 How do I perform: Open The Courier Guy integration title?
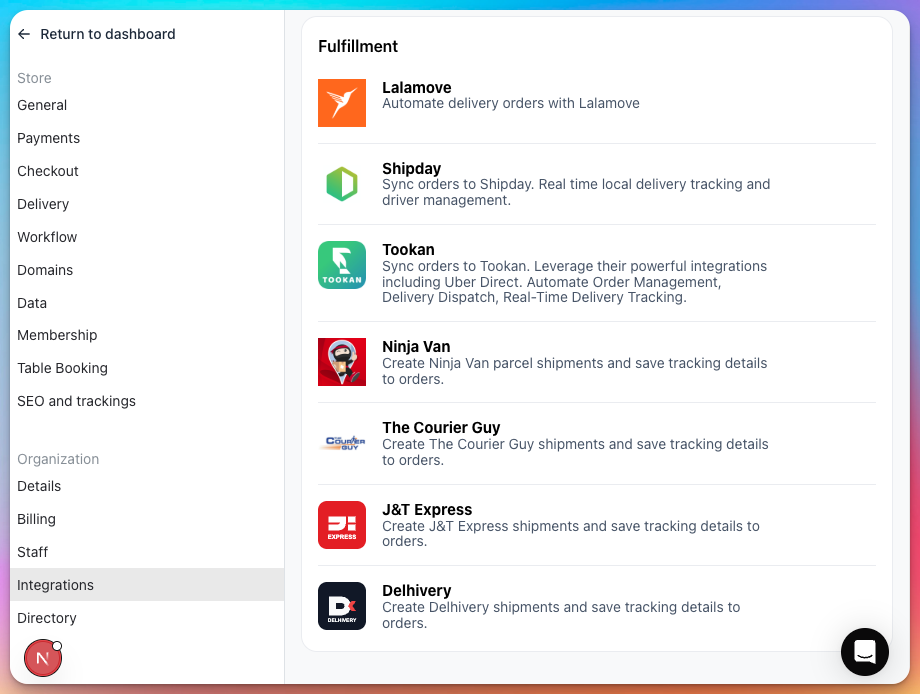tap(441, 427)
